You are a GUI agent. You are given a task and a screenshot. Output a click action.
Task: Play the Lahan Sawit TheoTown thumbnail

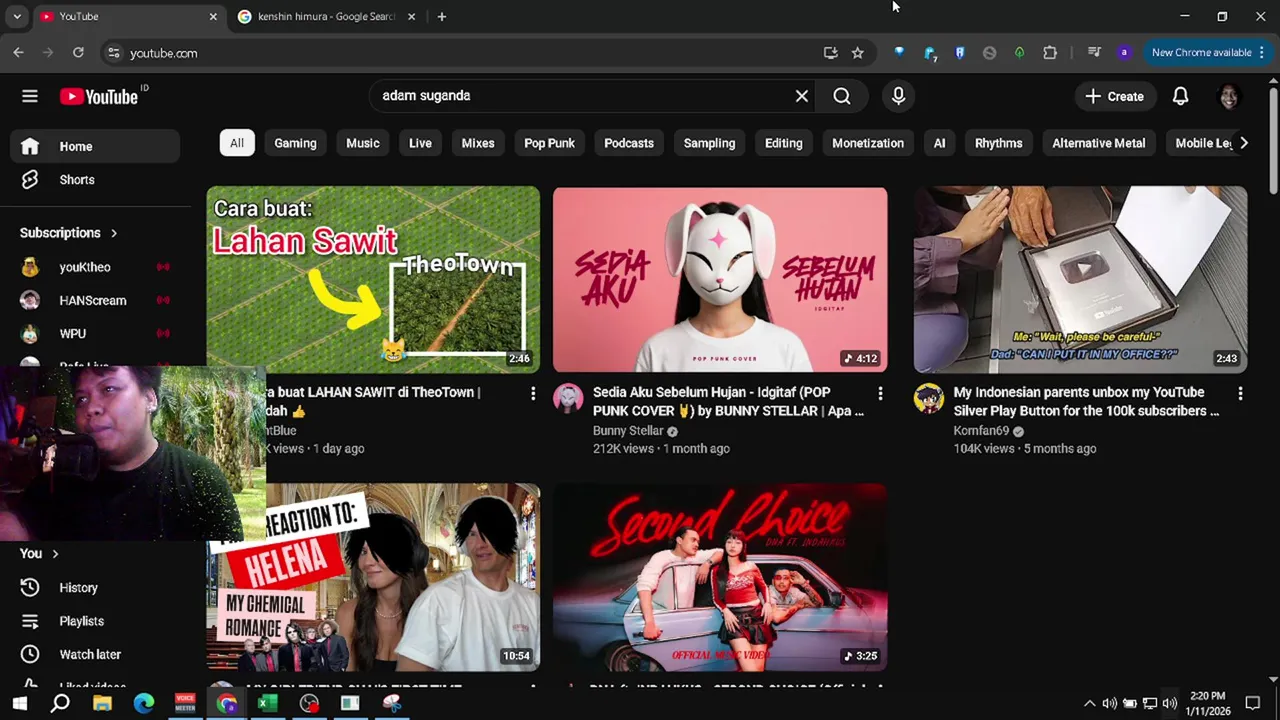[373, 279]
